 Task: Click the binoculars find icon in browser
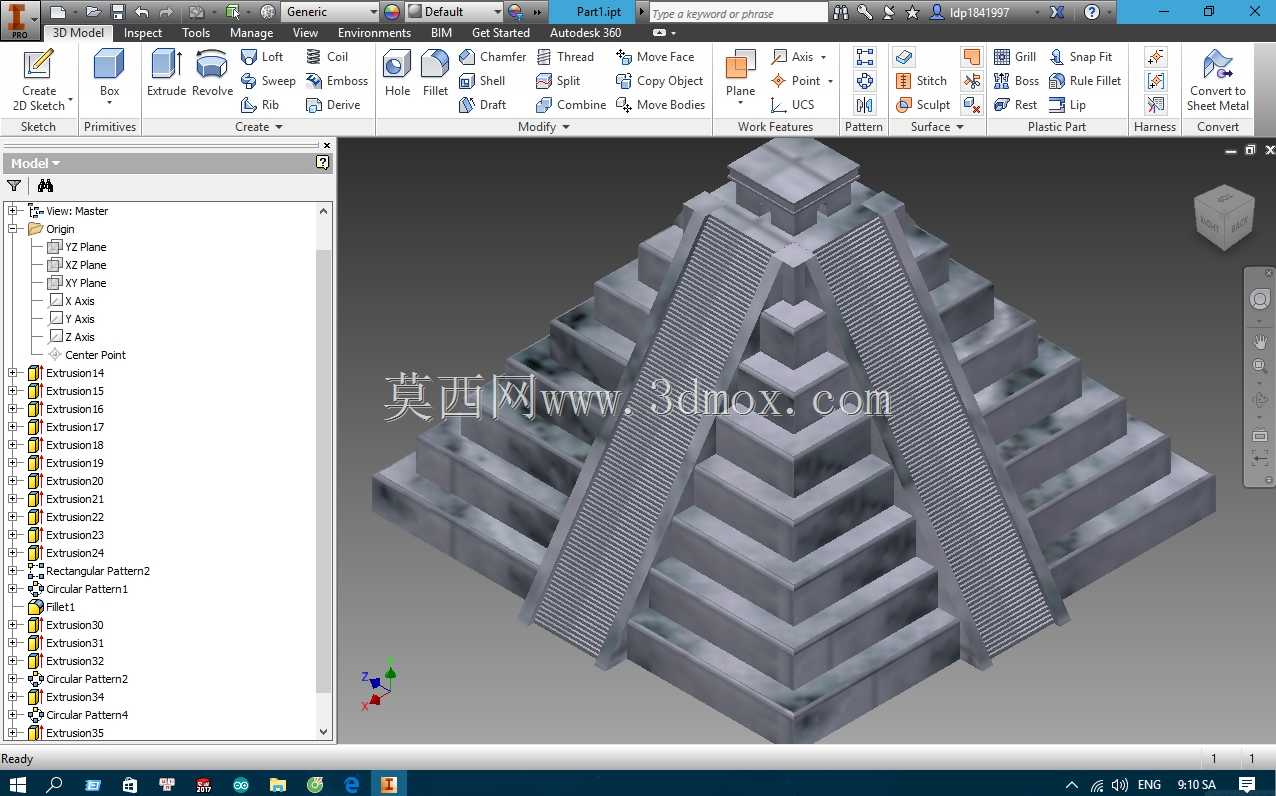(45, 185)
